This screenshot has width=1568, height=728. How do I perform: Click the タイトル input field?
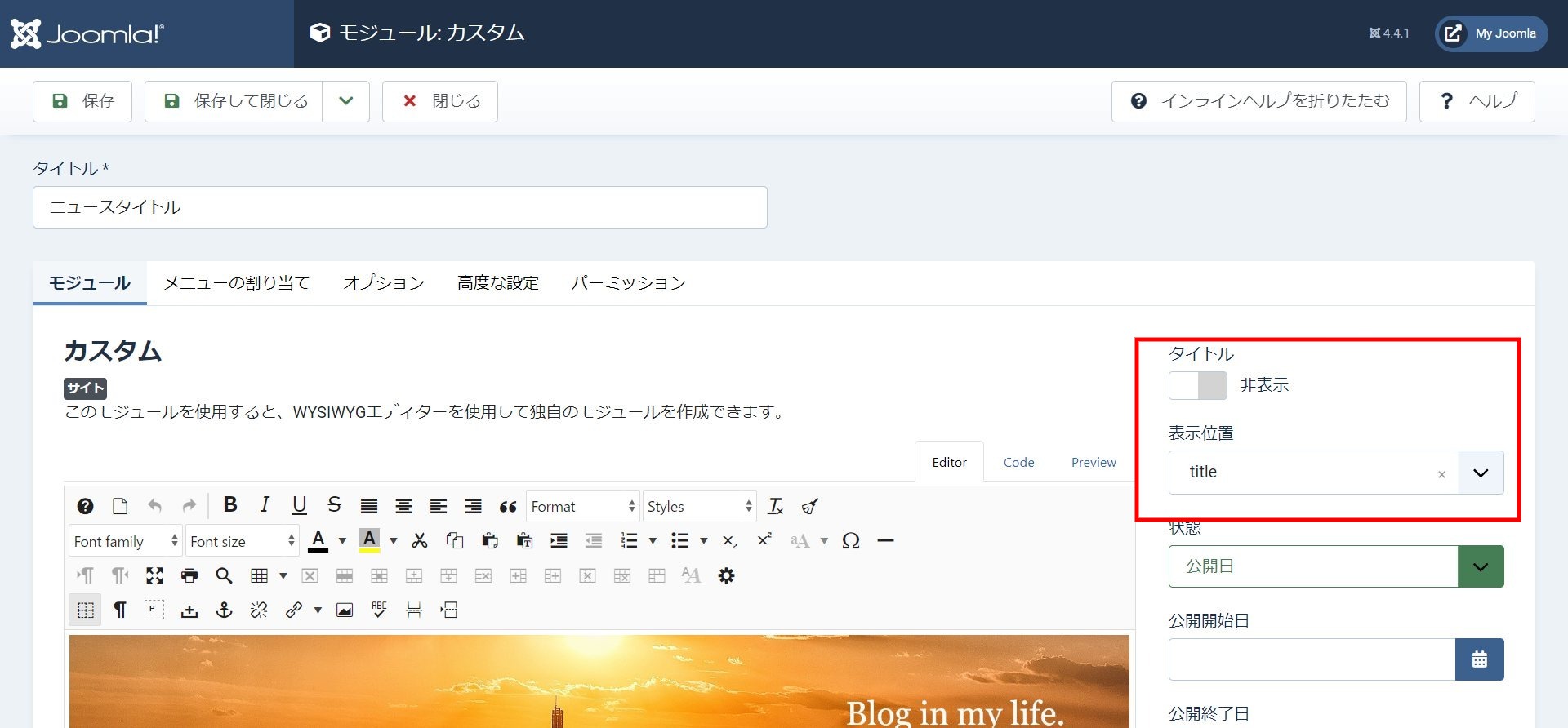[399, 207]
